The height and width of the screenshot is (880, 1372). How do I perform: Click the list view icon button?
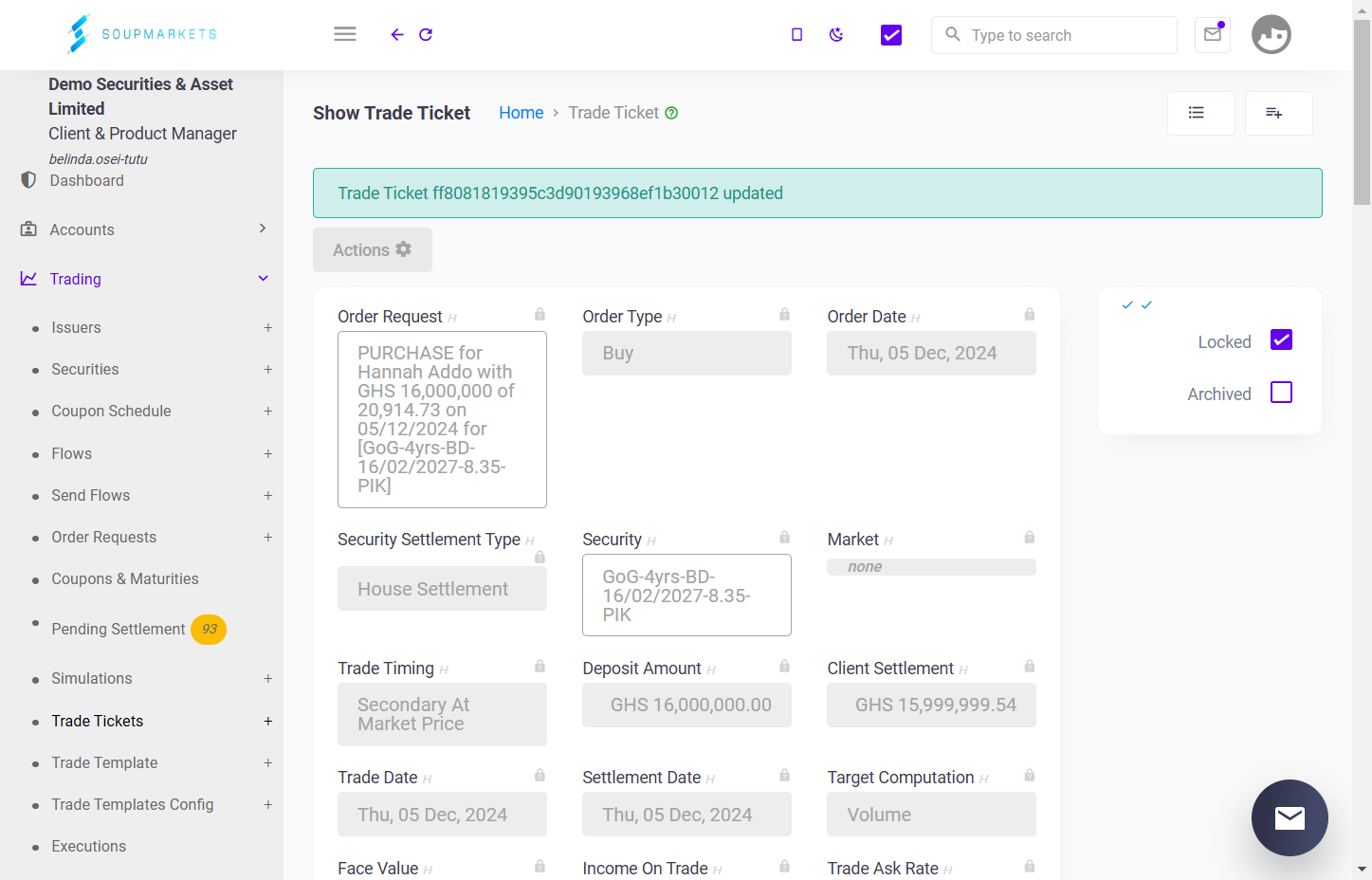tap(1201, 114)
